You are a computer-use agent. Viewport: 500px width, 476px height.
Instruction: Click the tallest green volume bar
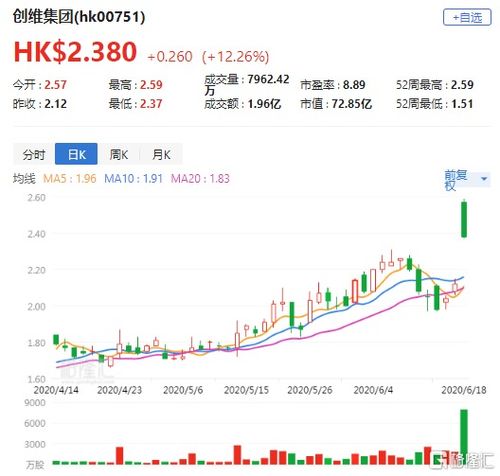click(x=464, y=437)
